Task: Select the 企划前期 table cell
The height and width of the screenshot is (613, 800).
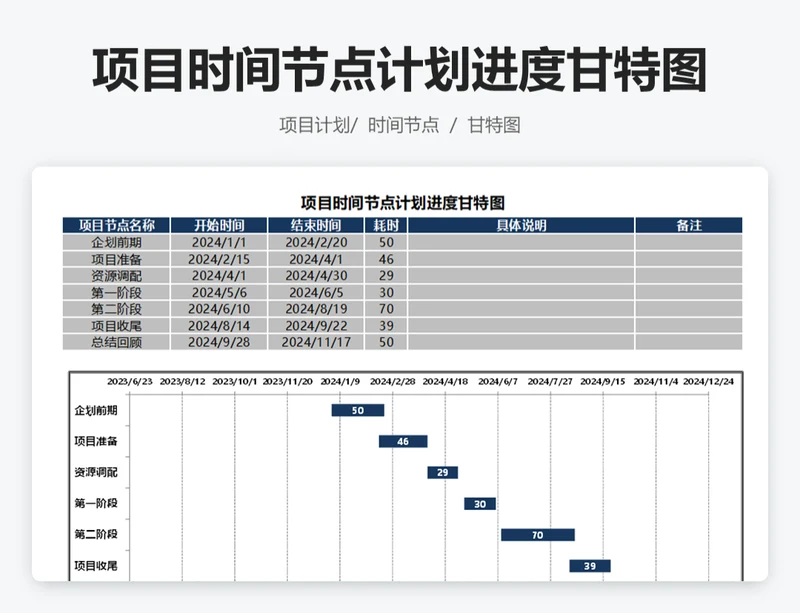Action: click(116, 242)
